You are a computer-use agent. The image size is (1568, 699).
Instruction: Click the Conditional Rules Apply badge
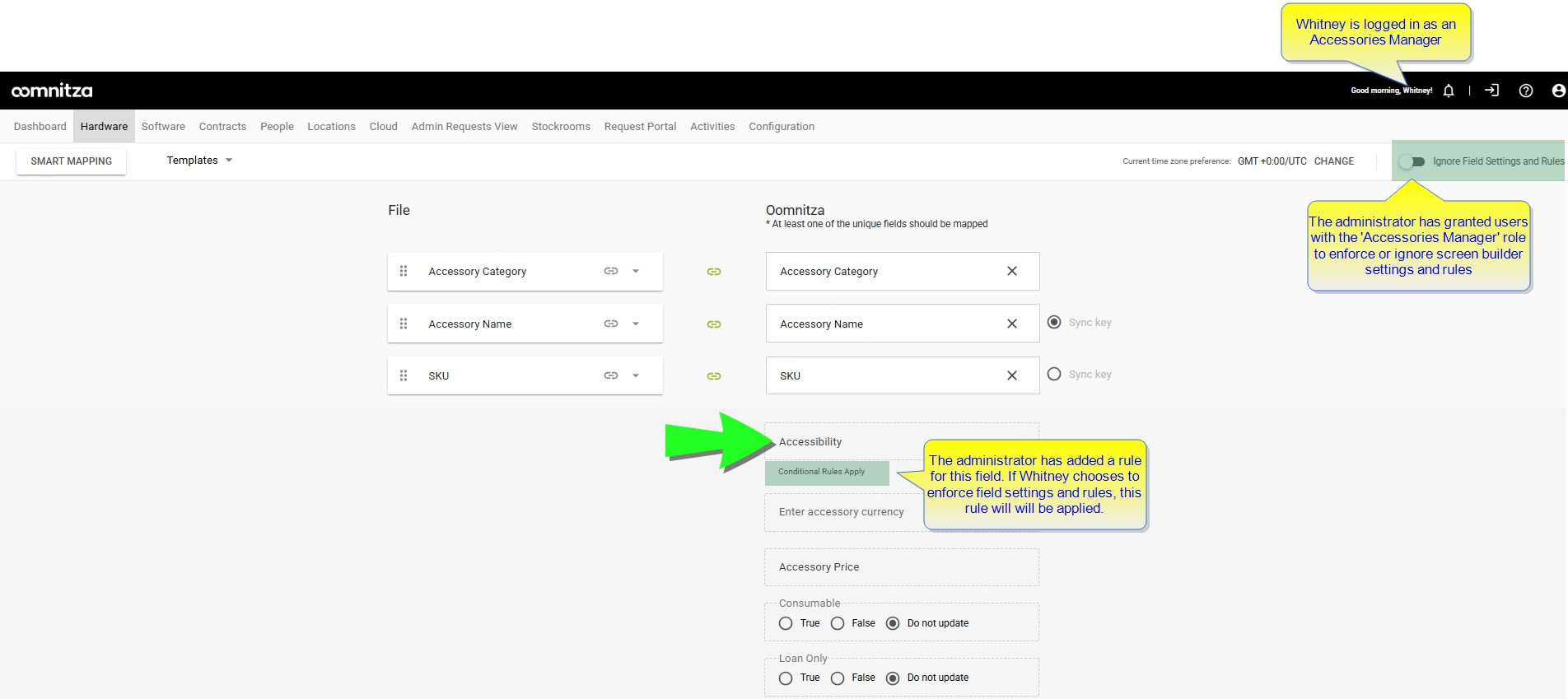click(x=827, y=472)
